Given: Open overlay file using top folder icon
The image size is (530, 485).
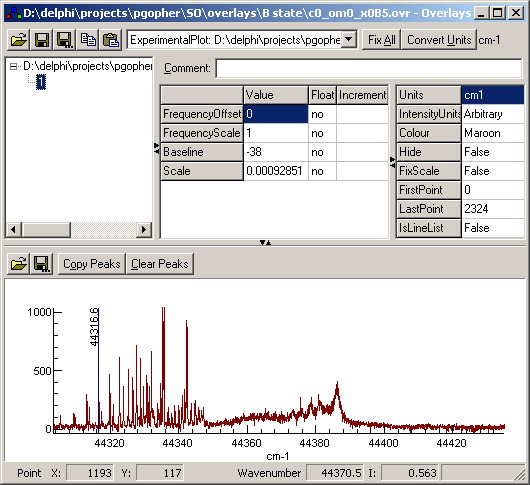Looking at the screenshot, I should [x=19, y=40].
